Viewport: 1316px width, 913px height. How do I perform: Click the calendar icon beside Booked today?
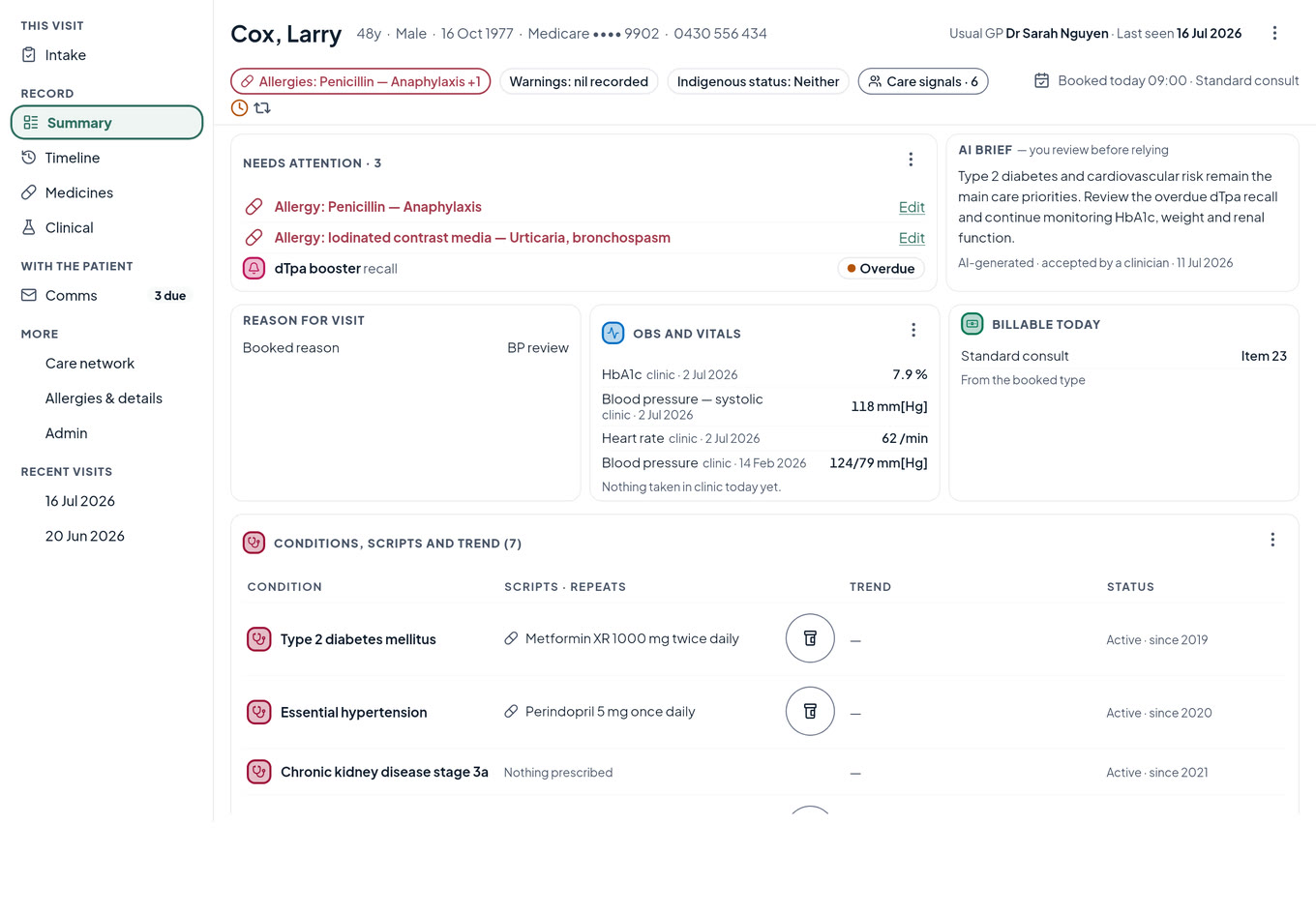coord(1041,80)
